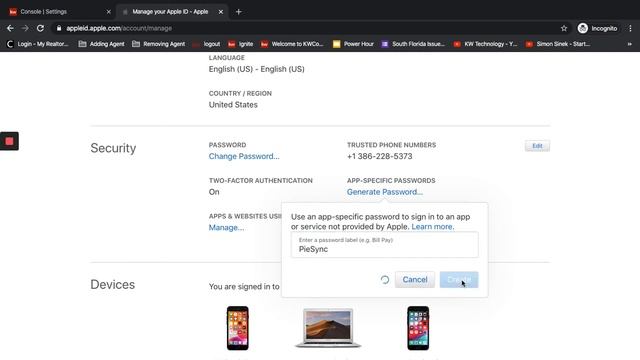The width and height of the screenshot is (640, 360).
Task: Cancel the app-specific password dialog
Action: pos(415,280)
